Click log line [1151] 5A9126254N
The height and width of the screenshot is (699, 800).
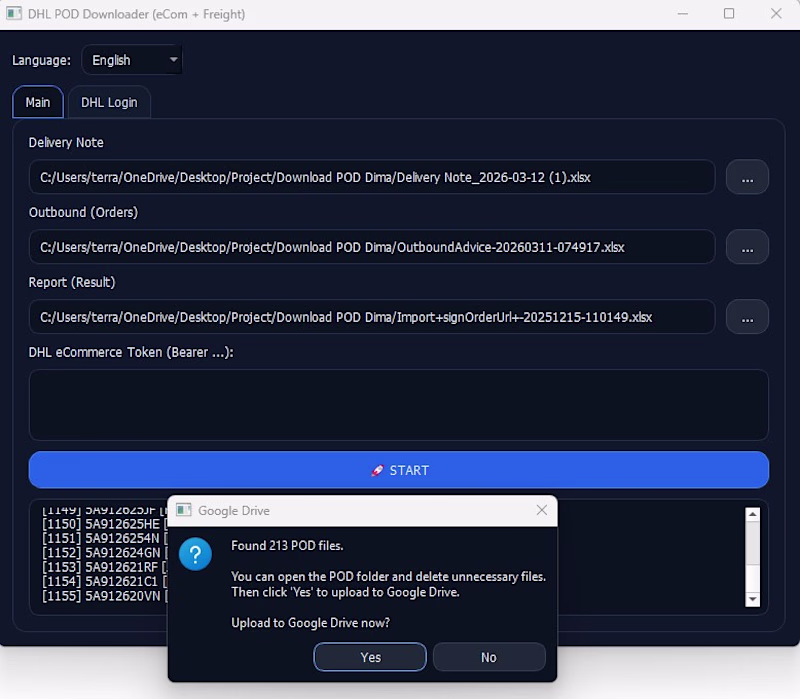coord(105,538)
